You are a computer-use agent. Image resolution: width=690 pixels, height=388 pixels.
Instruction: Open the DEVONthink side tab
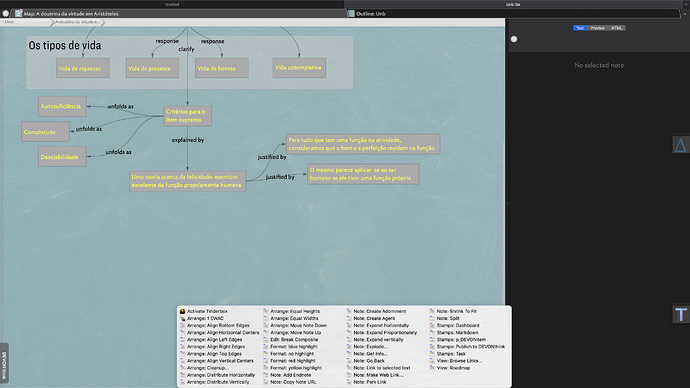coord(4,364)
